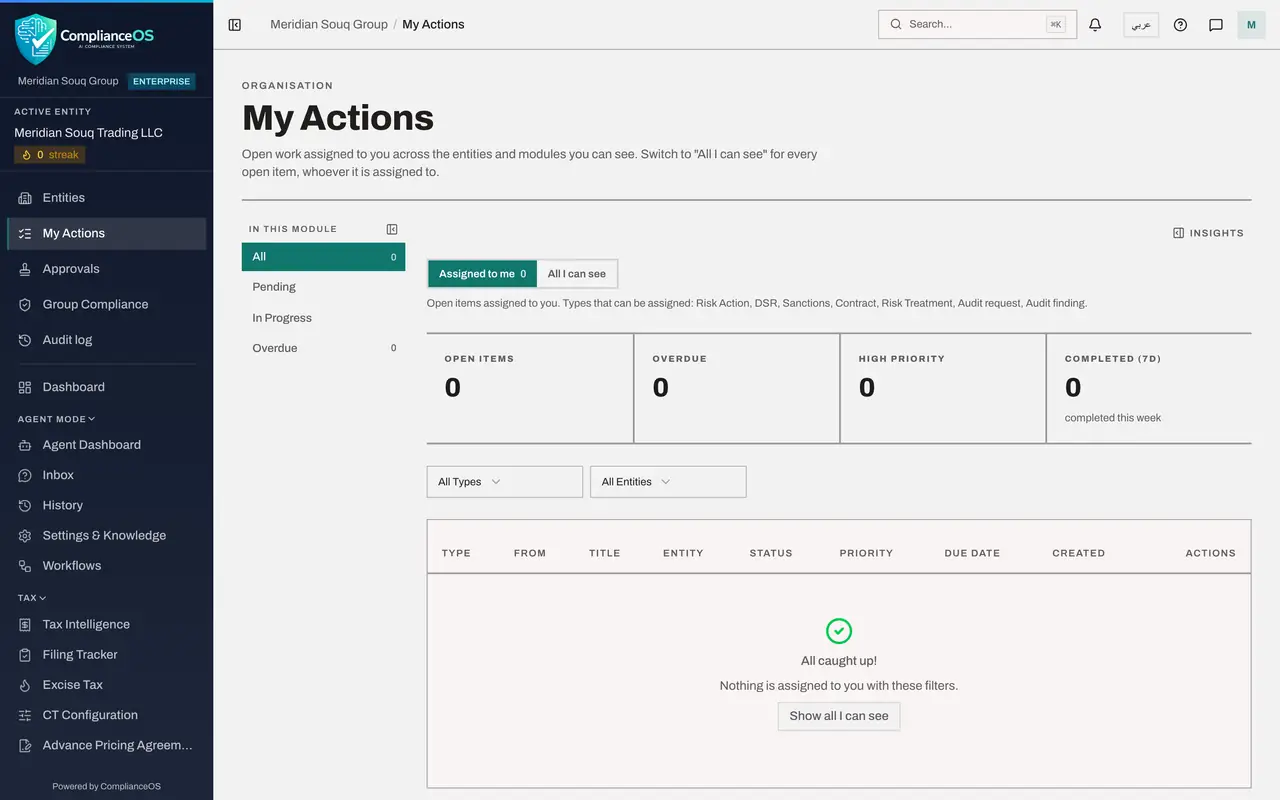Click the 0 streak badge
This screenshot has width=1280, height=800.
click(x=50, y=155)
